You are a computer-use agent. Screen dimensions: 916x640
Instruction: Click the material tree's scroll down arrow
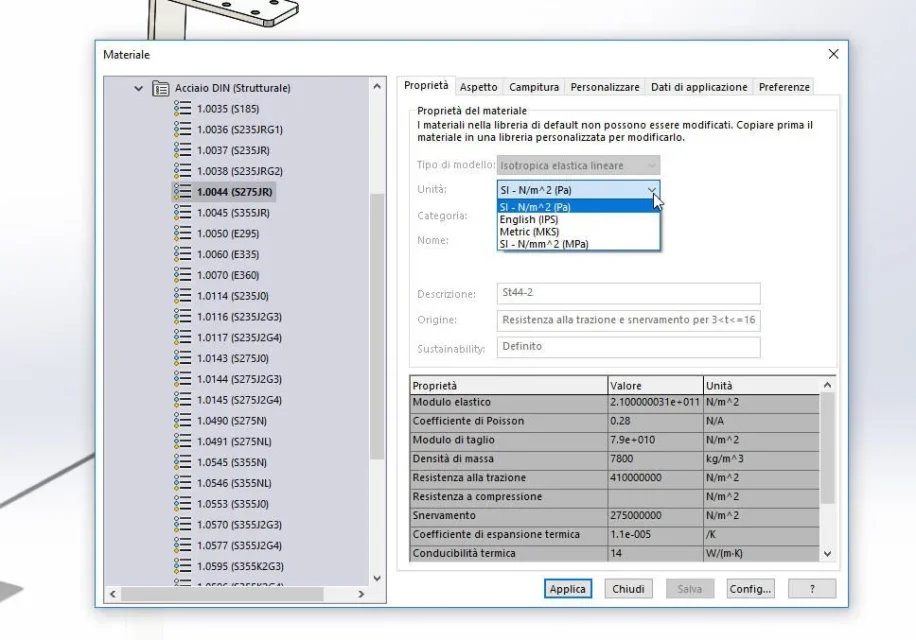click(377, 578)
